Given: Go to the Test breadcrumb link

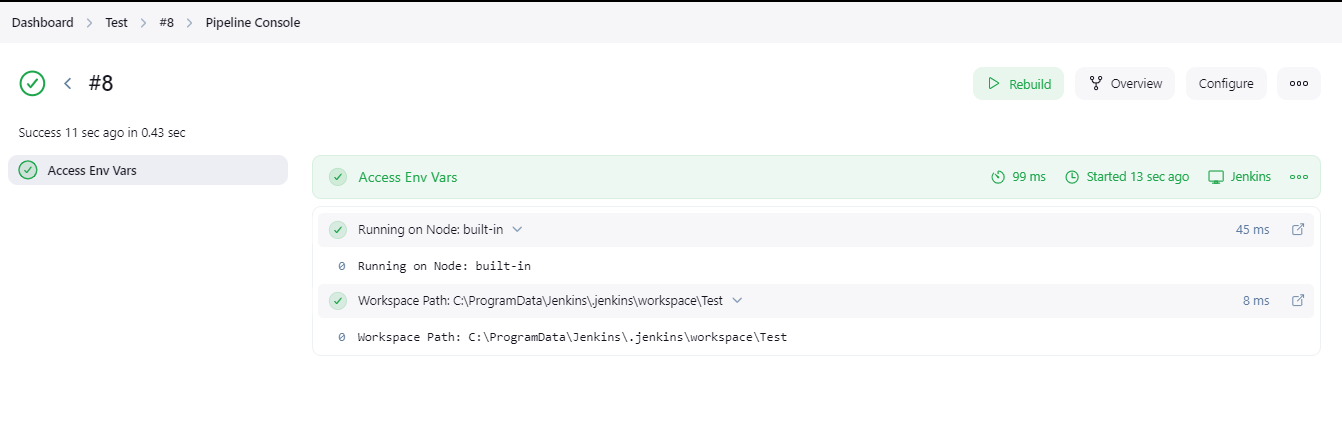Looking at the screenshot, I should pyautogui.click(x=116, y=22).
